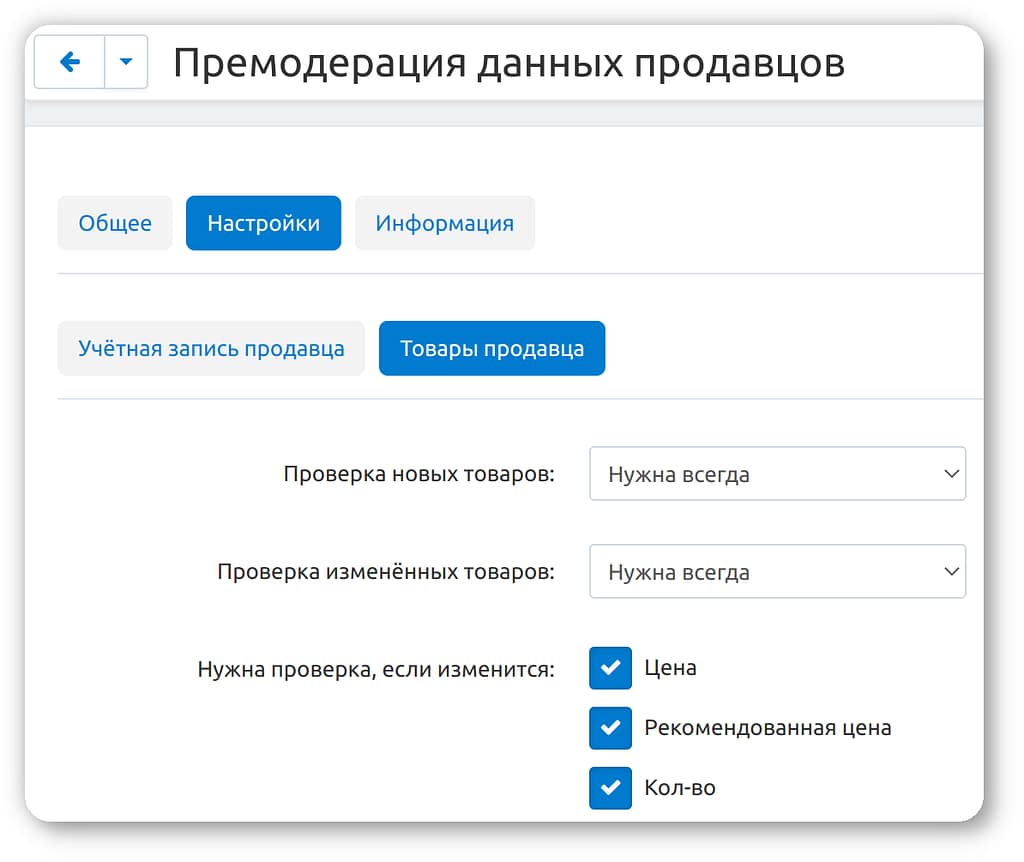
Task: Select the Товары продавца section
Action: [x=491, y=349]
